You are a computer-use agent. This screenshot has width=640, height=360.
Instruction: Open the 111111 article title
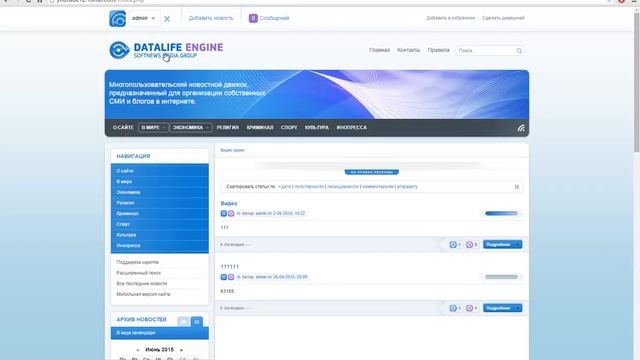[229, 267]
